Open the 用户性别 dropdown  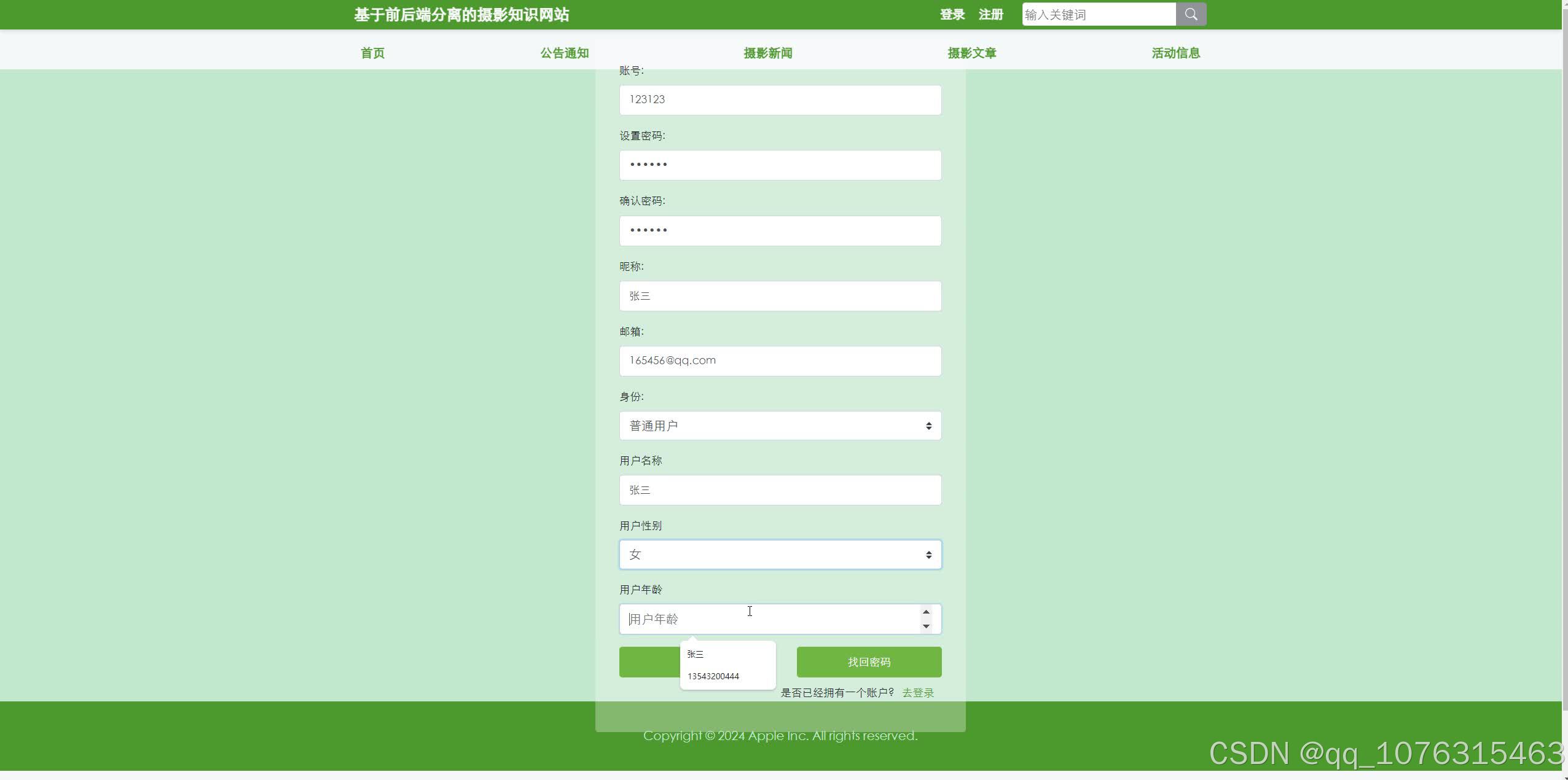click(779, 554)
